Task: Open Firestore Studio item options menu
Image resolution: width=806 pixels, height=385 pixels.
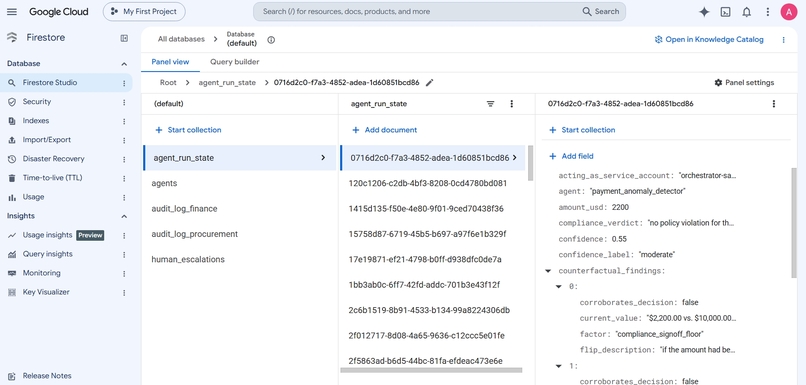Action: [124, 83]
